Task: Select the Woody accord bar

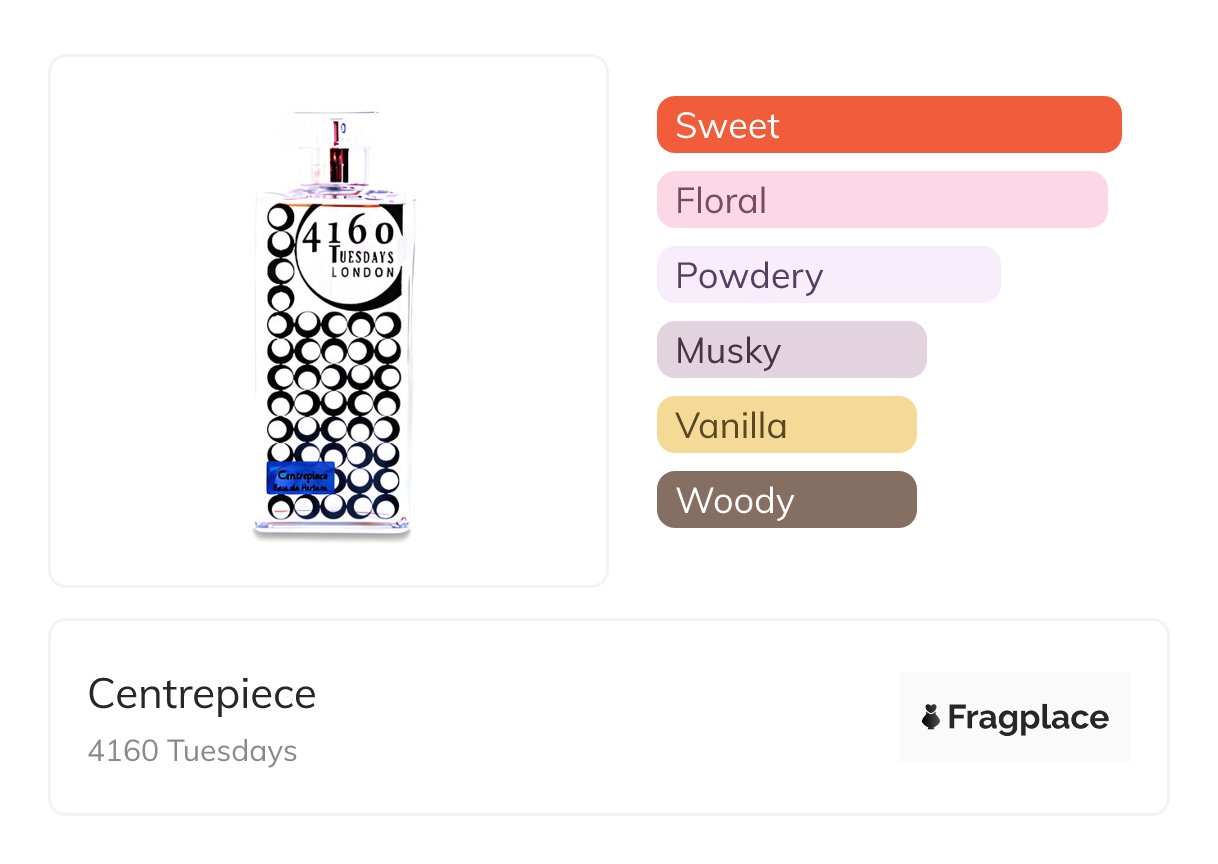Action: pos(786,500)
